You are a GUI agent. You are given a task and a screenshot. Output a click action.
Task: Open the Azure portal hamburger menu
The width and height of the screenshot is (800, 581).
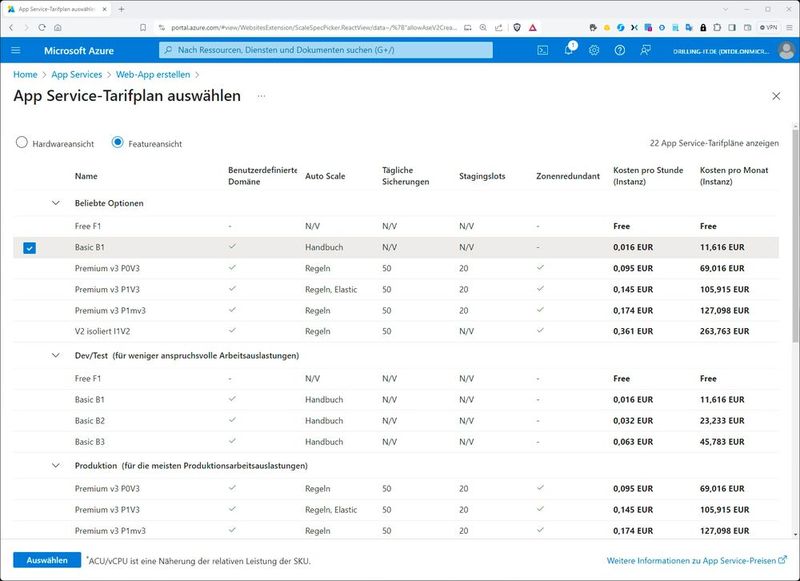(x=15, y=50)
